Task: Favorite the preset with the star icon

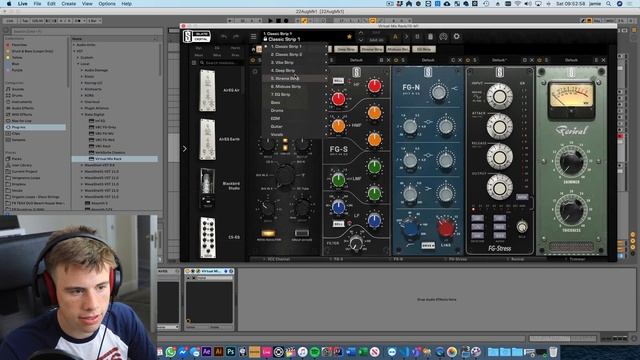Action: click(x=349, y=37)
